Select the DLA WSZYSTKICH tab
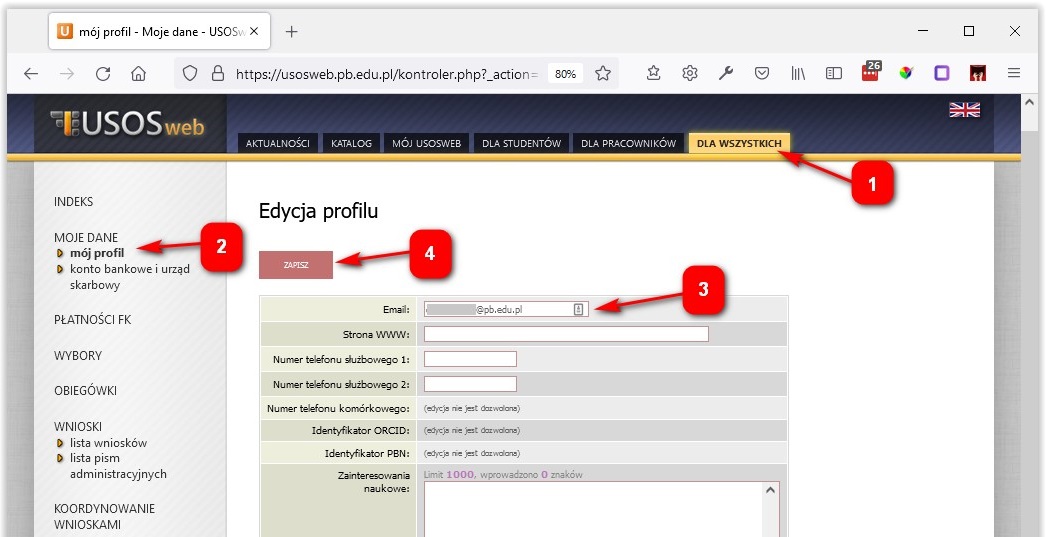Viewport: 1046px width, 537px height. [739, 143]
